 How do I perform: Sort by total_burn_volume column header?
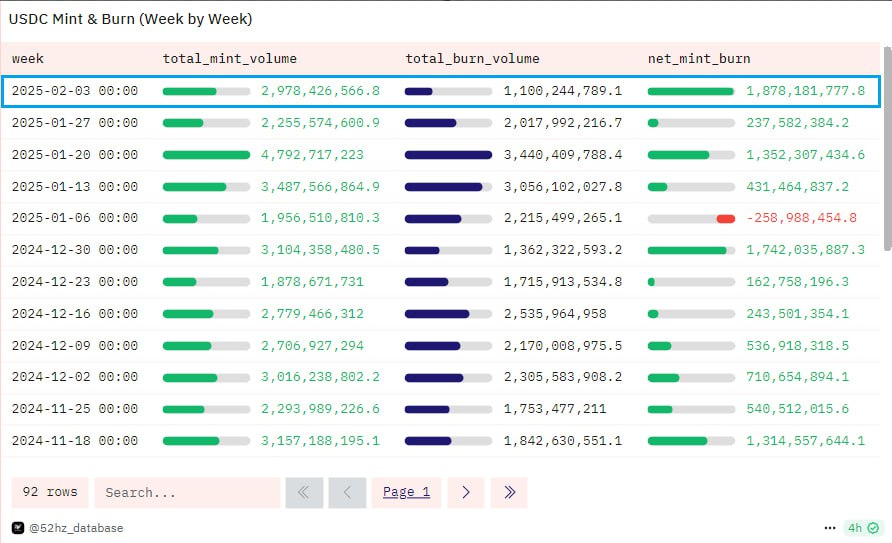pos(472,59)
